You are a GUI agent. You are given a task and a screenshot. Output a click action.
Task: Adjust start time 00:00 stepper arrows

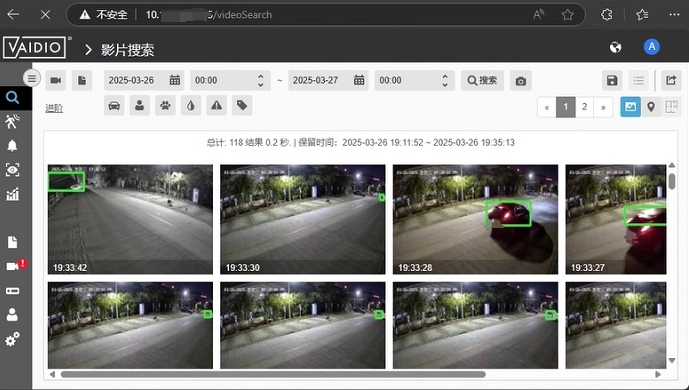click(x=261, y=80)
